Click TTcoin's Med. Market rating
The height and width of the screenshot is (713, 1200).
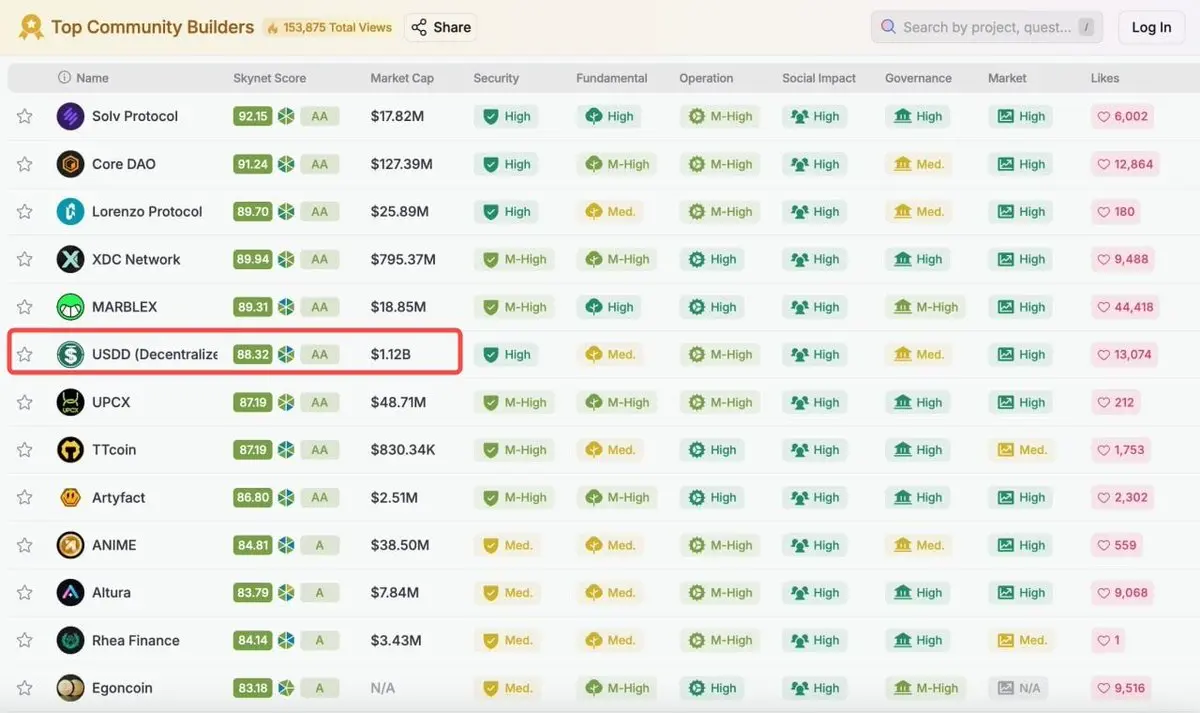[x=1023, y=450]
